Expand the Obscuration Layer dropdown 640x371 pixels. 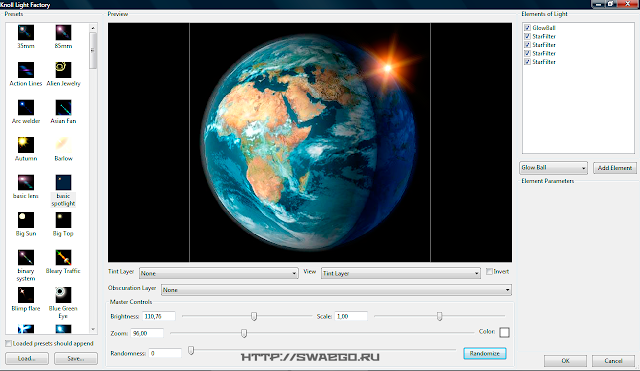click(336, 290)
